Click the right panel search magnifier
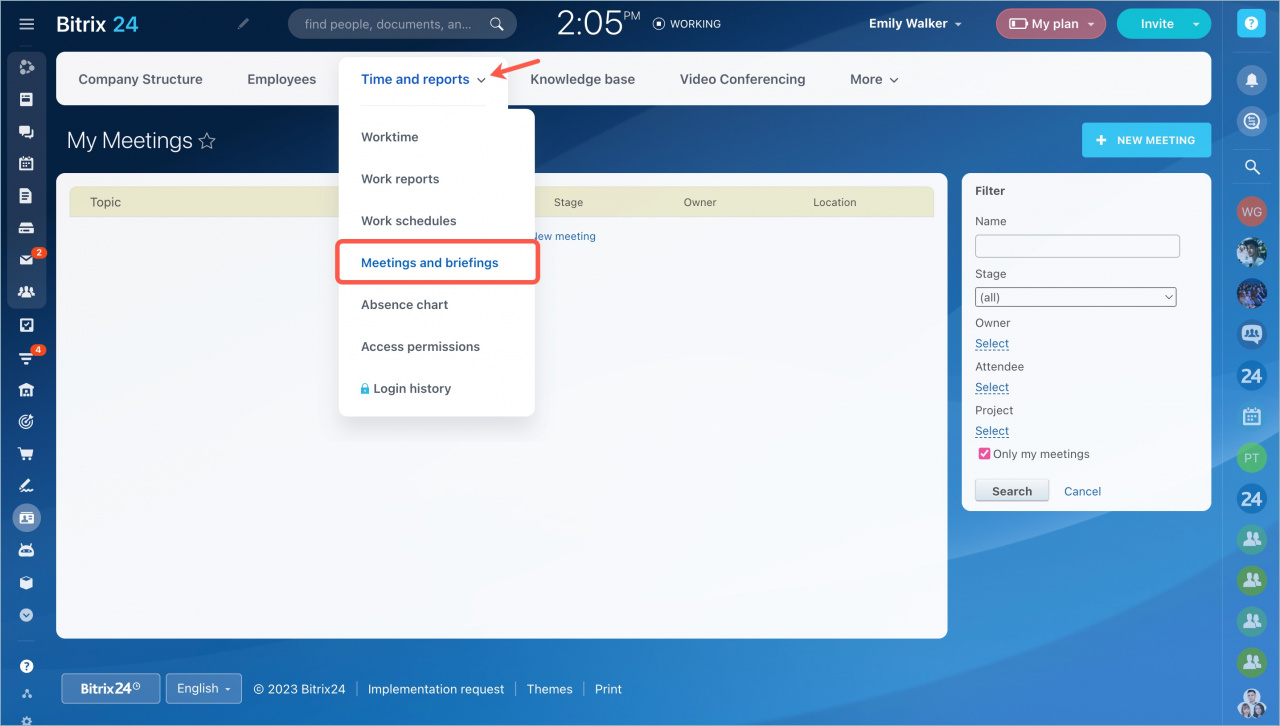The height and width of the screenshot is (726, 1280). [x=1251, y=168]
